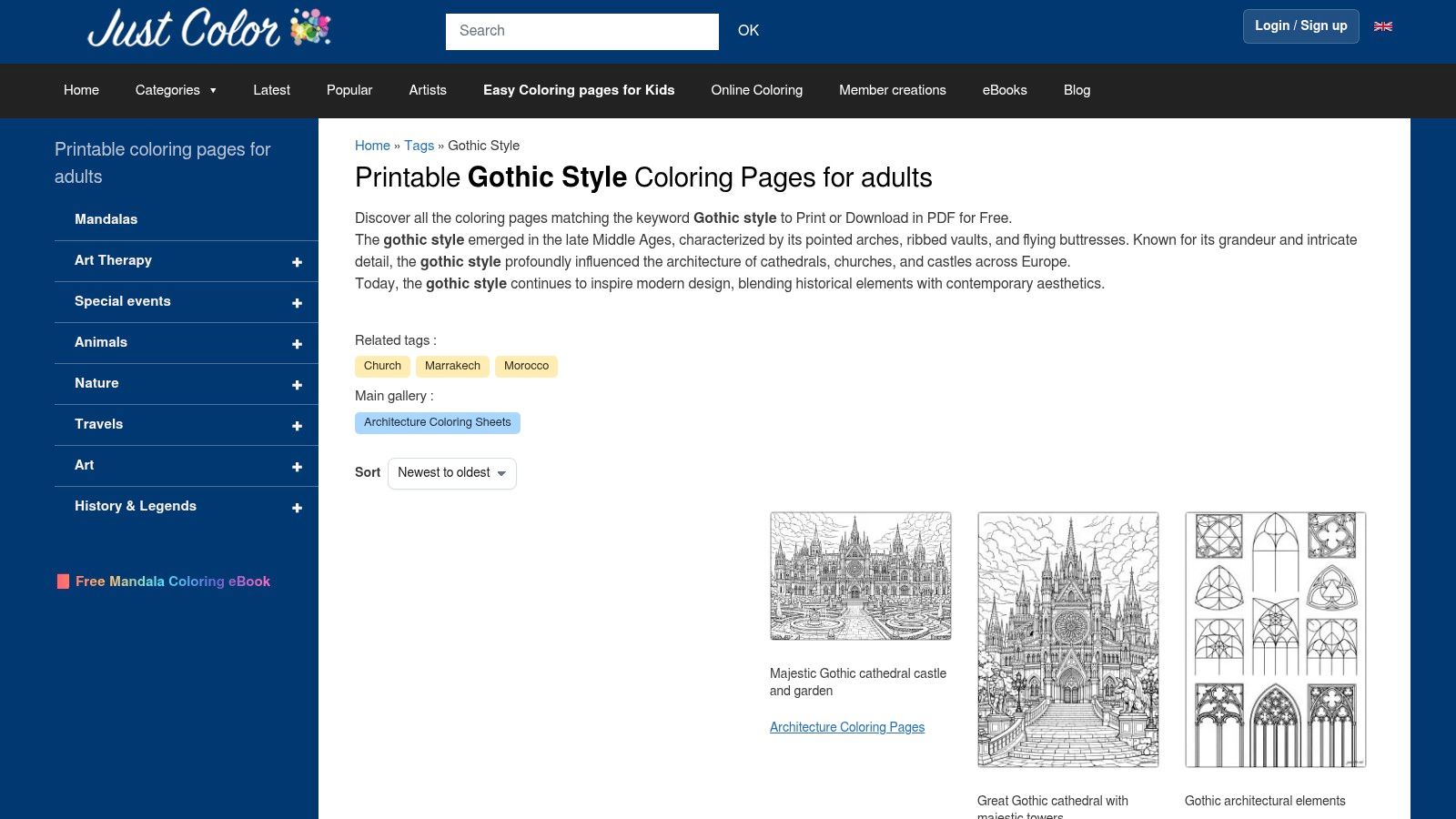Click the Login / Sign up button
The height and width of the screenshot is (819, 1456).
click(x=1301, y=26)
